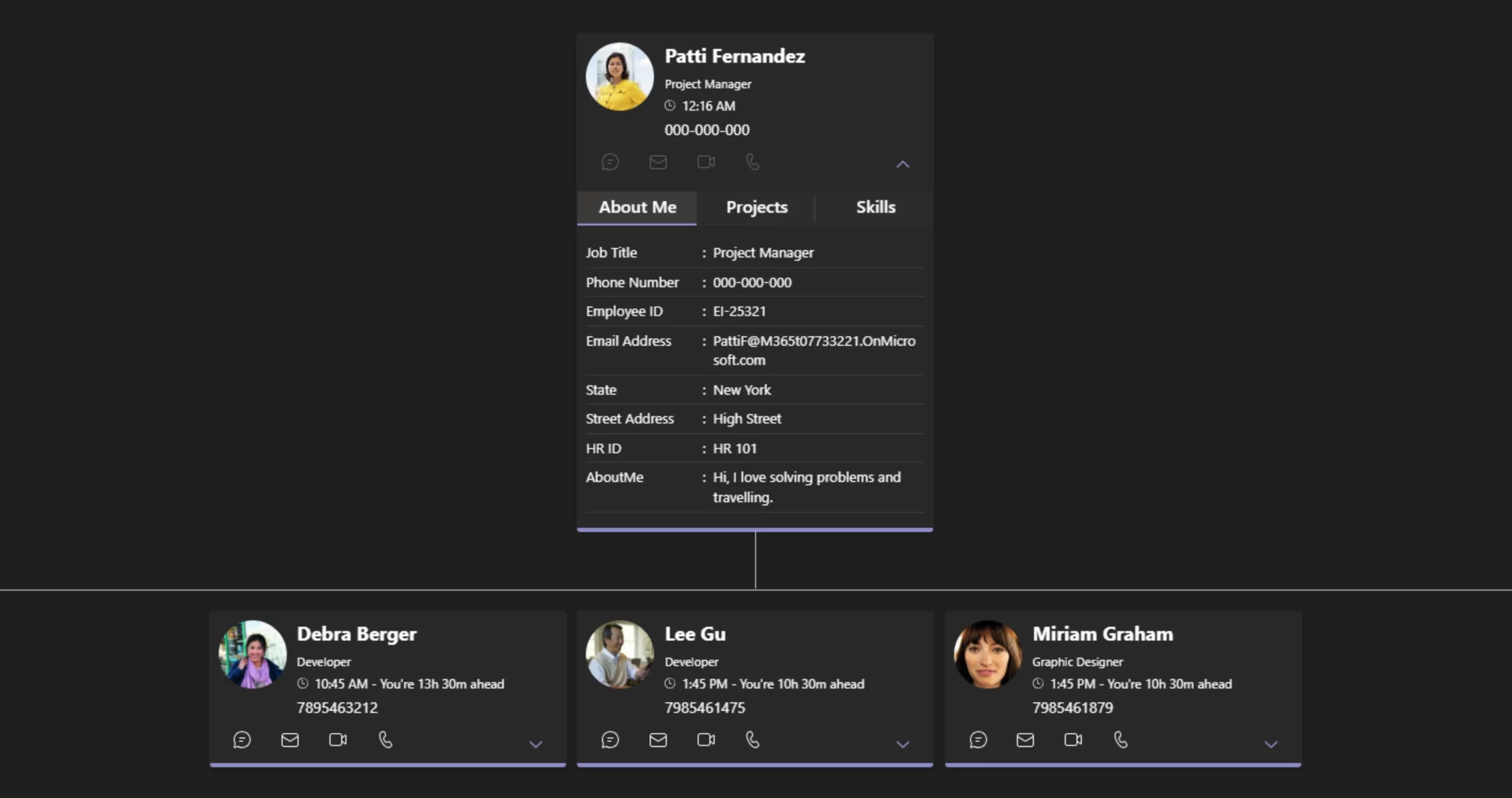Click Lee Gu's name heading
Image resolution: width=1512 pixels, height=798 pixels.
695,634
